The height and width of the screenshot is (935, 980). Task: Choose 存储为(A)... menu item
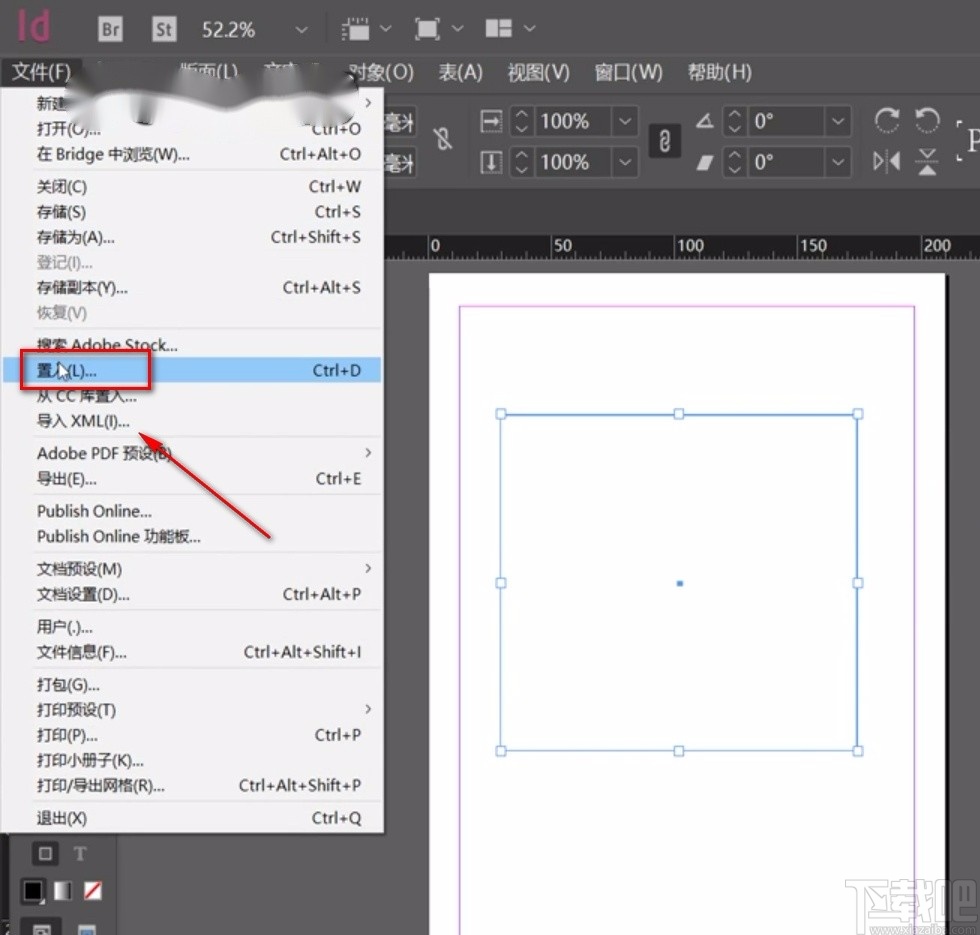point(192,237)
